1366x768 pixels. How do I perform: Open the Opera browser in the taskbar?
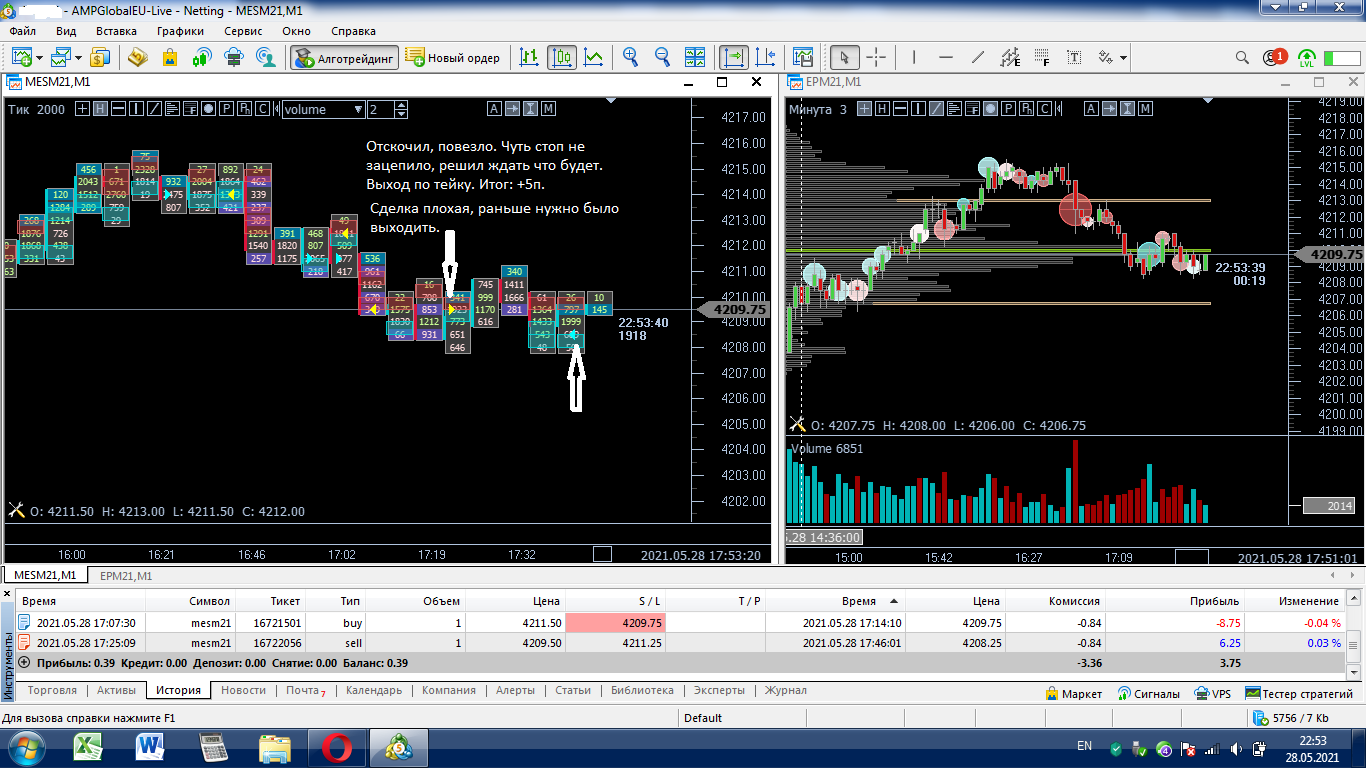pos(336,746)
